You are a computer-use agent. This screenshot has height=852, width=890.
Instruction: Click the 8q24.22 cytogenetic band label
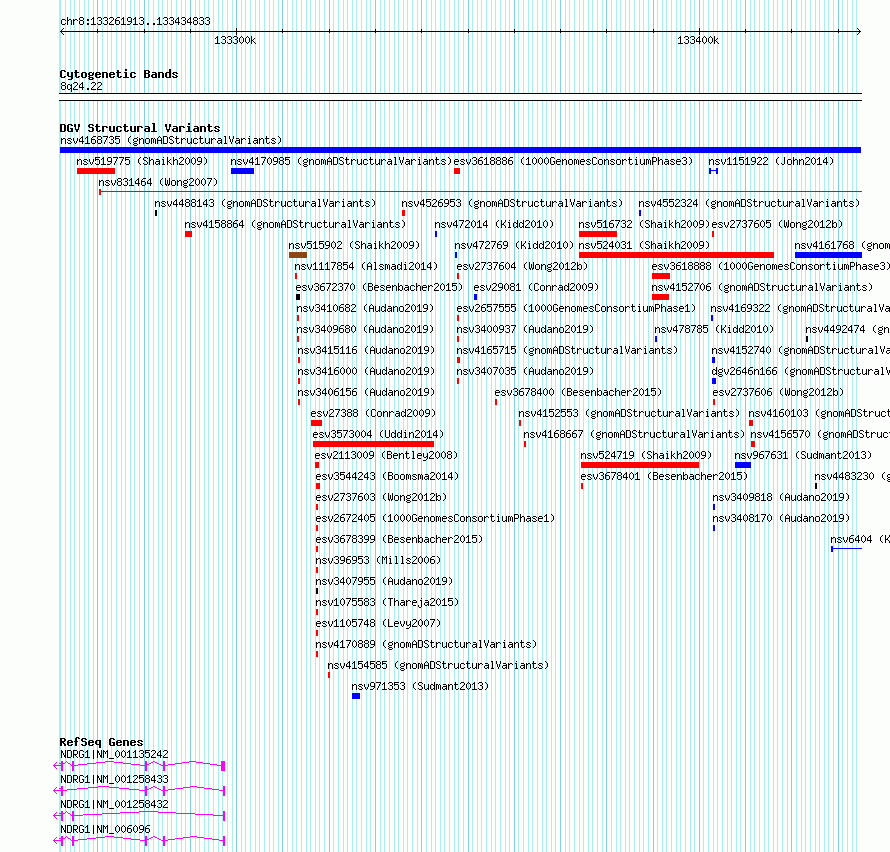point(81,86)
